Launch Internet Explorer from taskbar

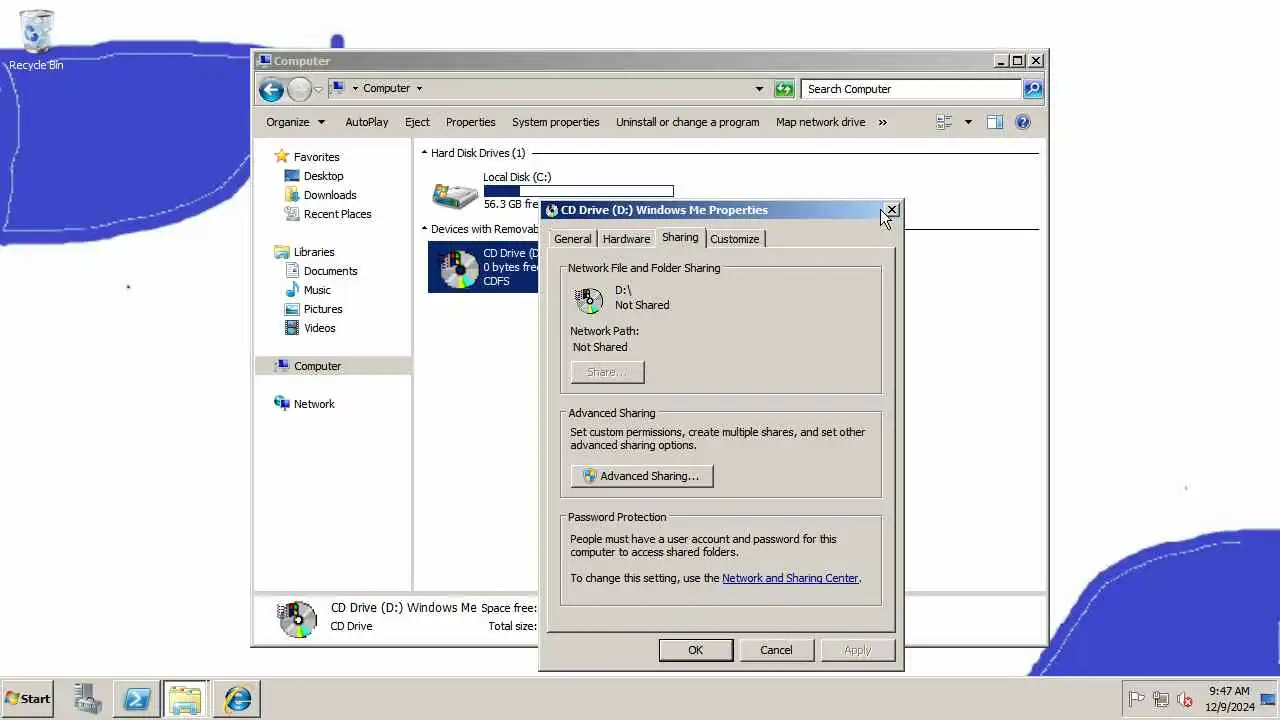(x=237, y=699)
